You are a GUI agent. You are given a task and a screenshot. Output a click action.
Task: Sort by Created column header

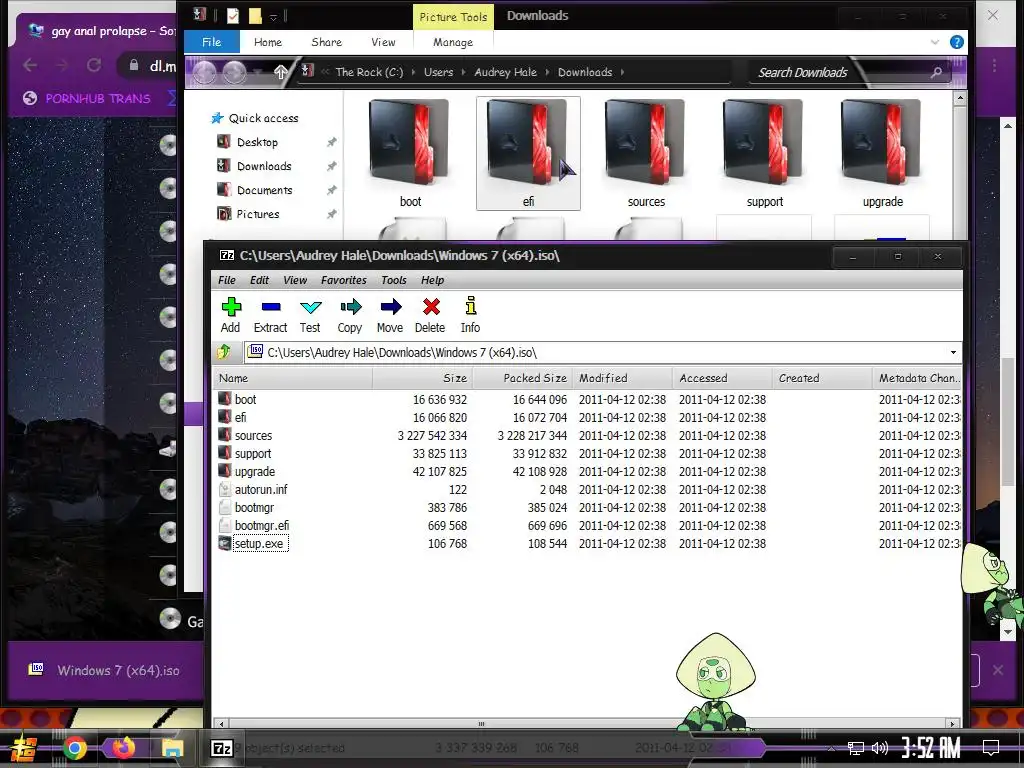point(822,378)
